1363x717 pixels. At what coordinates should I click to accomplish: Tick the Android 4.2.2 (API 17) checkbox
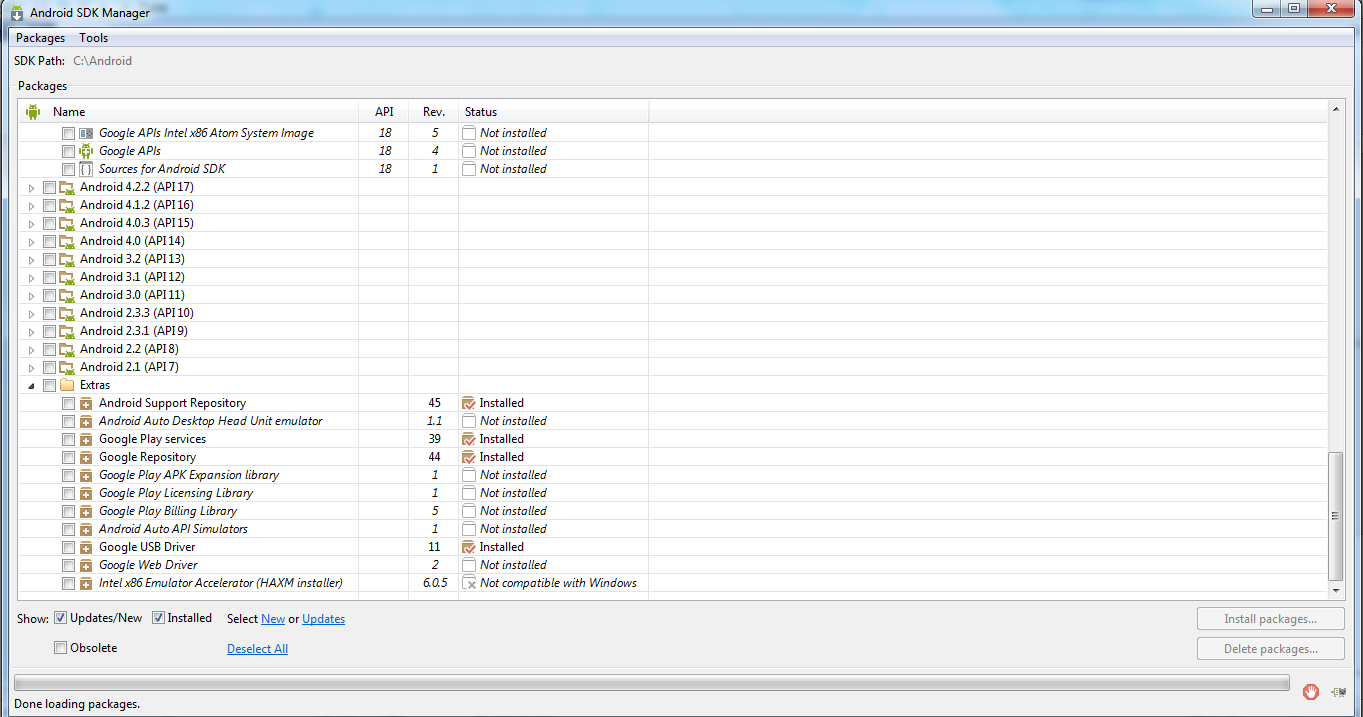coord(49,187)
